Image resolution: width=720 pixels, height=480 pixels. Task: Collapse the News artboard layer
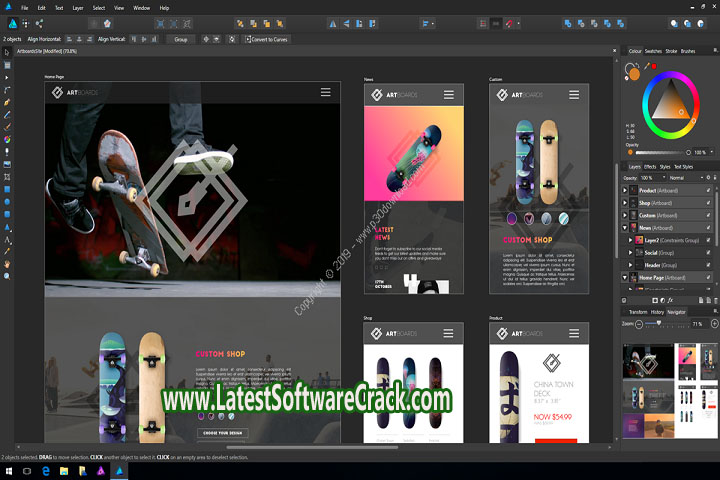626,228
